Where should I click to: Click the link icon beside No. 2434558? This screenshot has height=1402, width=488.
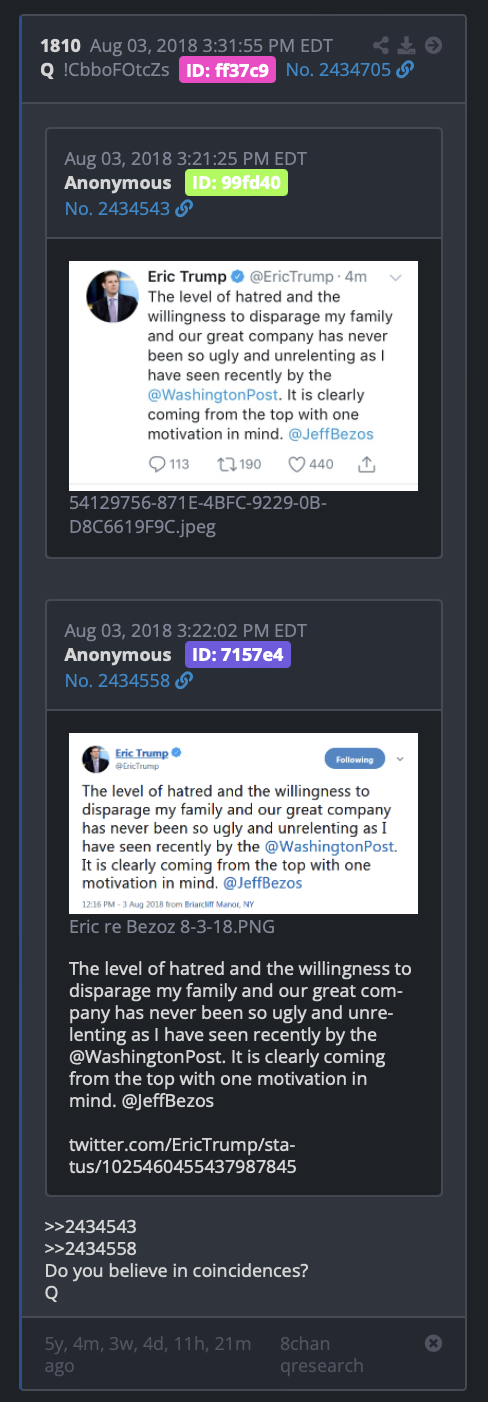tap(184, 681)
